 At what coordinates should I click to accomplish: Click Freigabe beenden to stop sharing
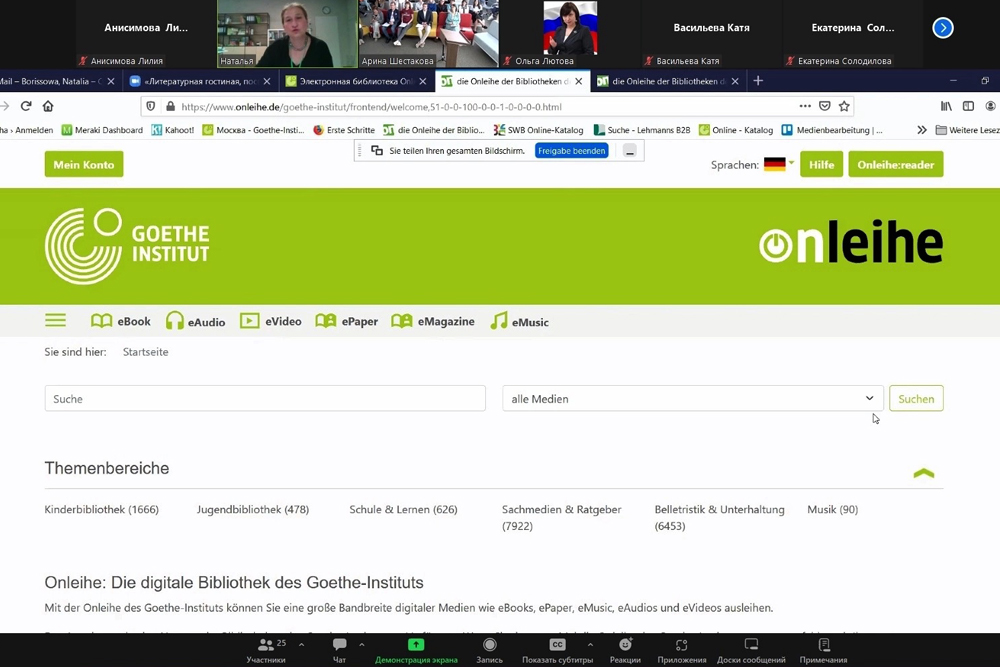[x=571, y=151]
